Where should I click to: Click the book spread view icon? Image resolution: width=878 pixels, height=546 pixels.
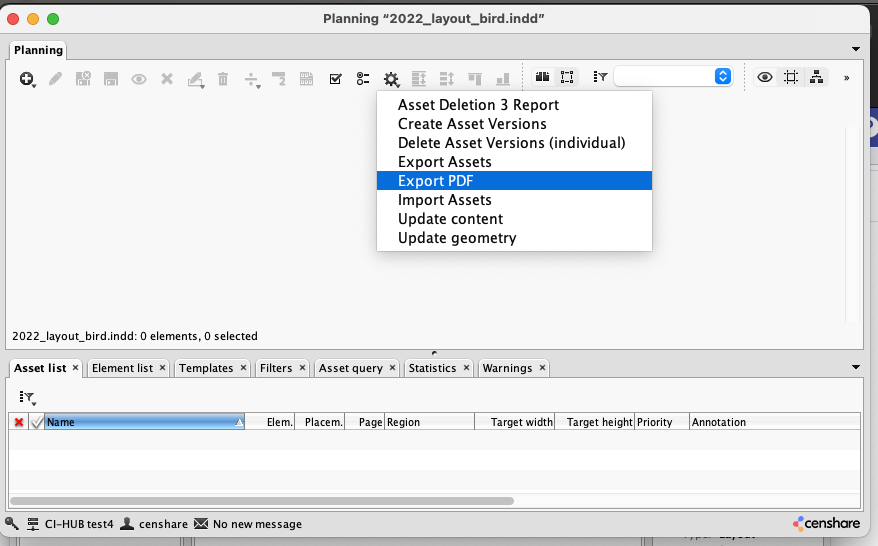point(543,77)
